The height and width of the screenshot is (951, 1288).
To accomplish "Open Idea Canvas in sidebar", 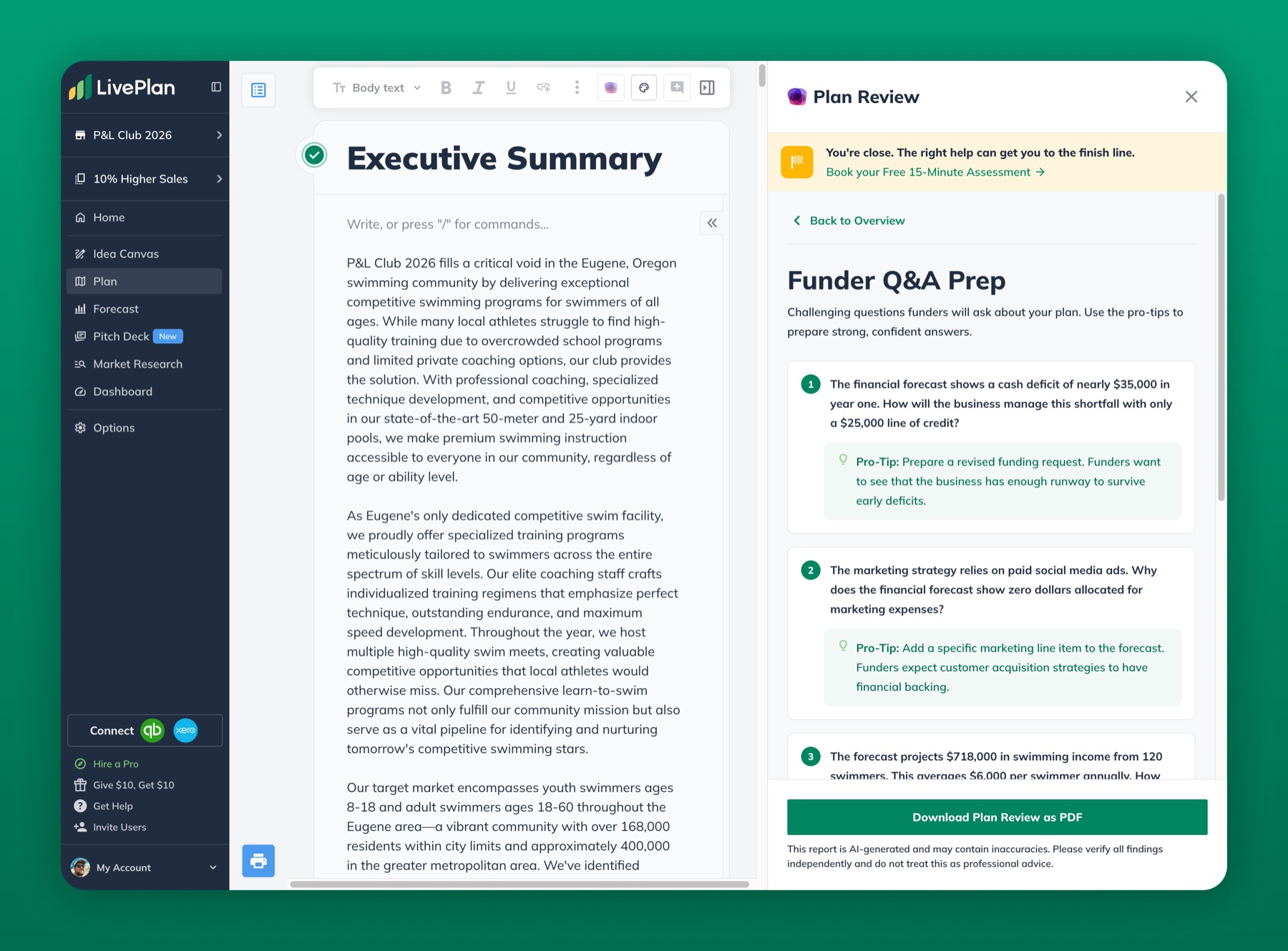I will 145,254.
